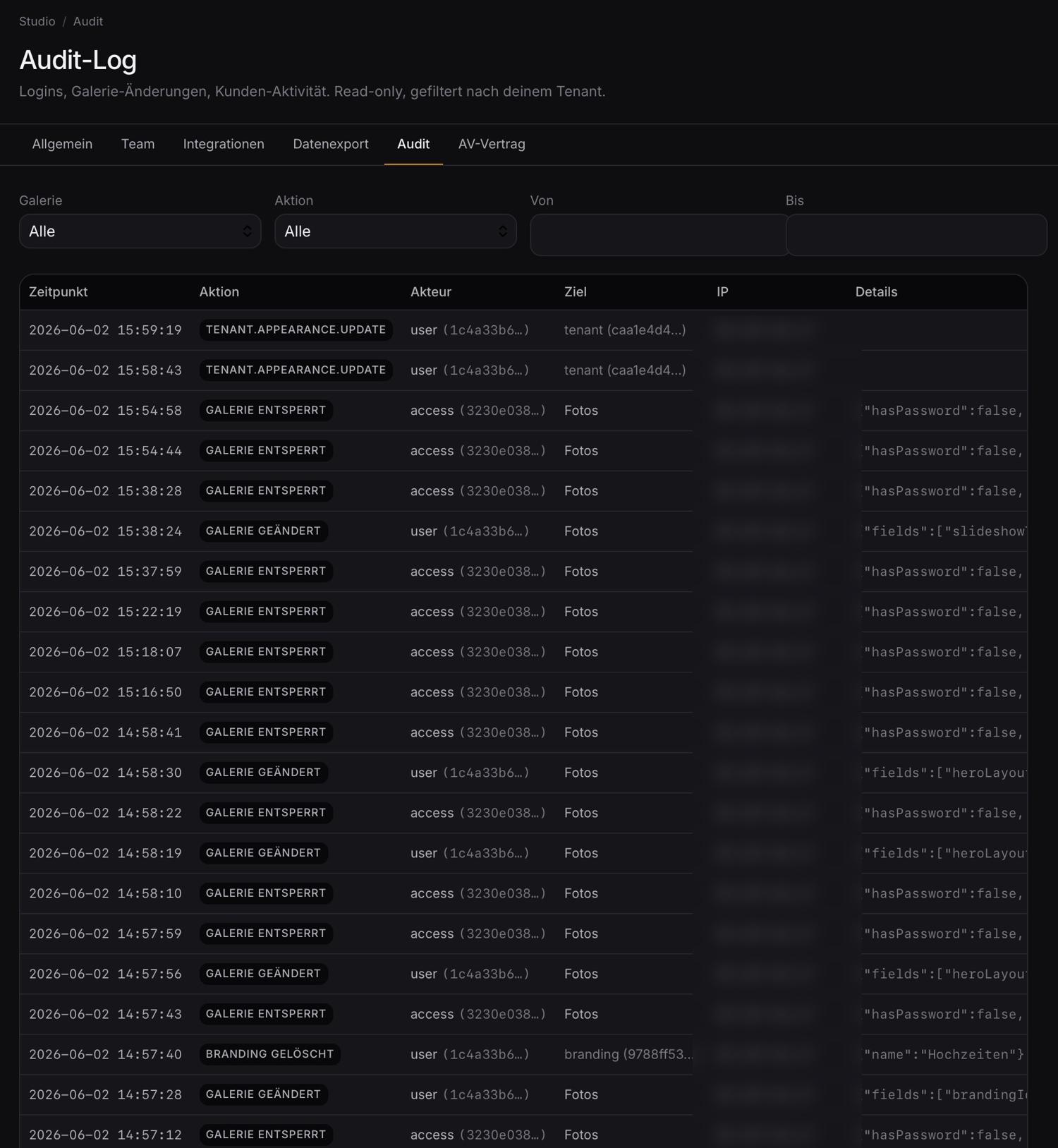Click GALERIE ENTSPERRT badge at 15:54:58
Screen dimensions: 1058x1148
266,411
